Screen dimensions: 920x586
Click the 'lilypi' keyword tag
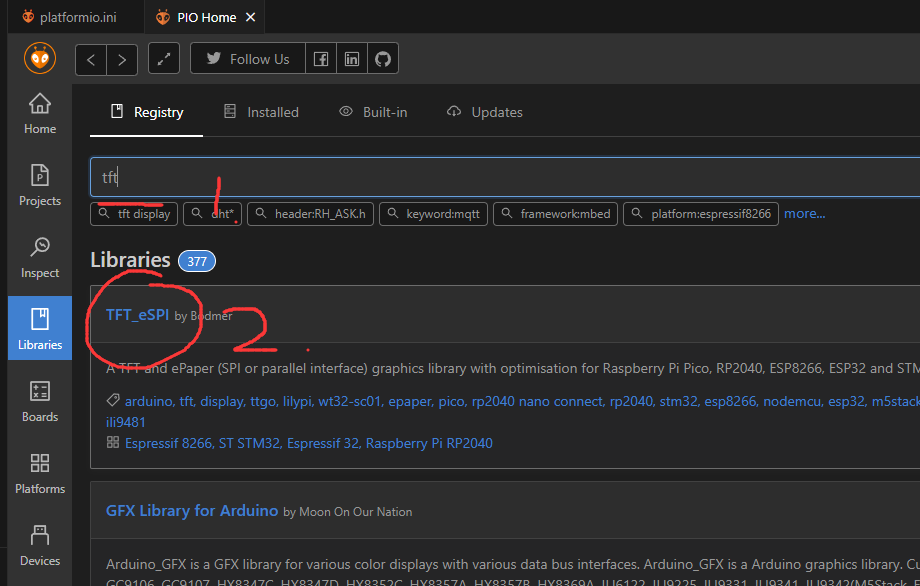(x=297, y=402)
